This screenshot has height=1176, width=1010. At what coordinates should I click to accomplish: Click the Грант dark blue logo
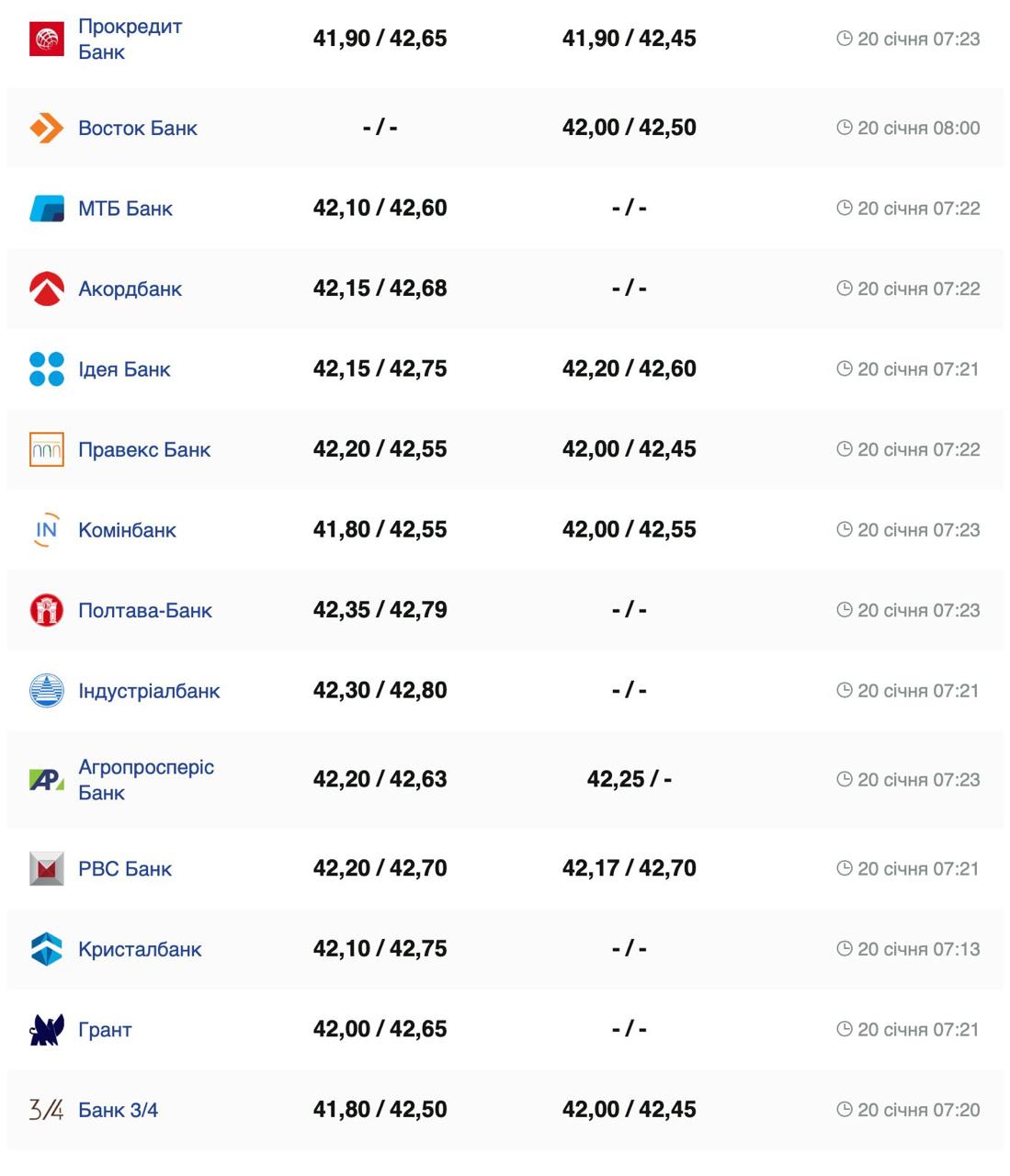coord(47,1030)
